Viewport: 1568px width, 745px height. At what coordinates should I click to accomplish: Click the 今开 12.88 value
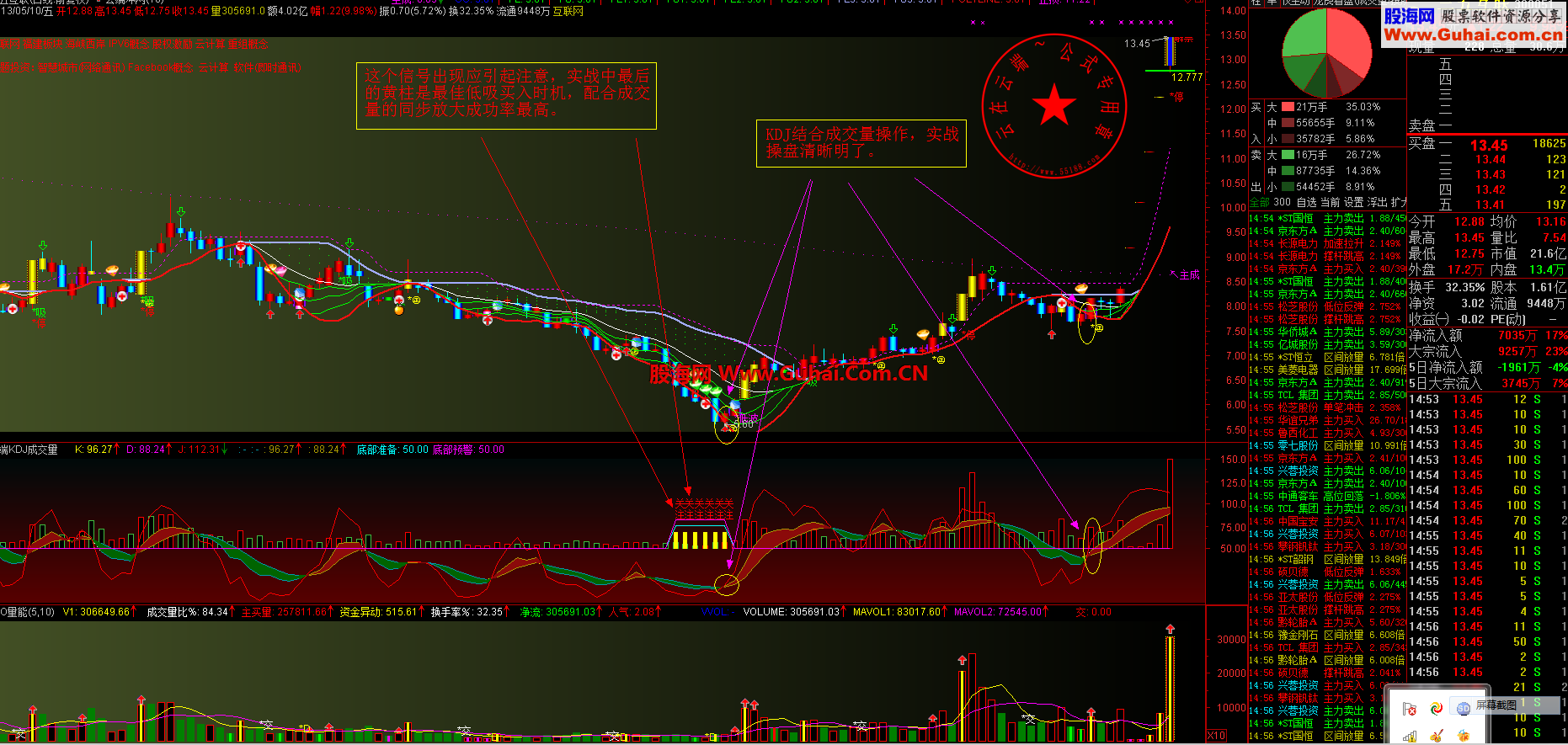(x=1469, y=221)
